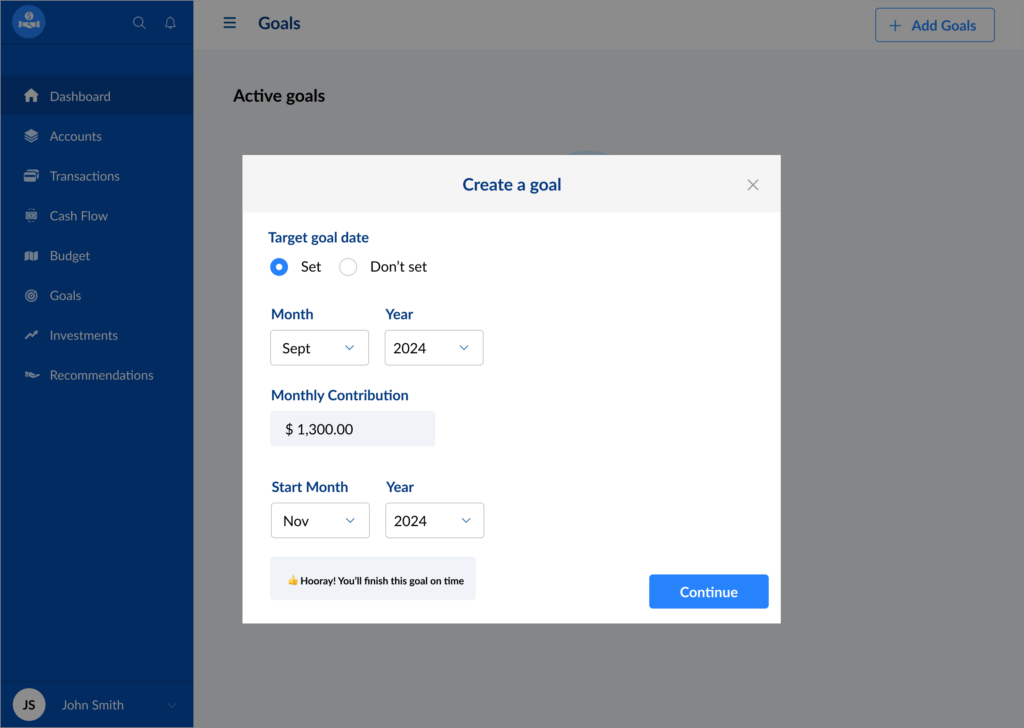This screenshot has height=728, width=1024.
Task: Choose Don't set for target goal date
Action: [x=347, y=267]
